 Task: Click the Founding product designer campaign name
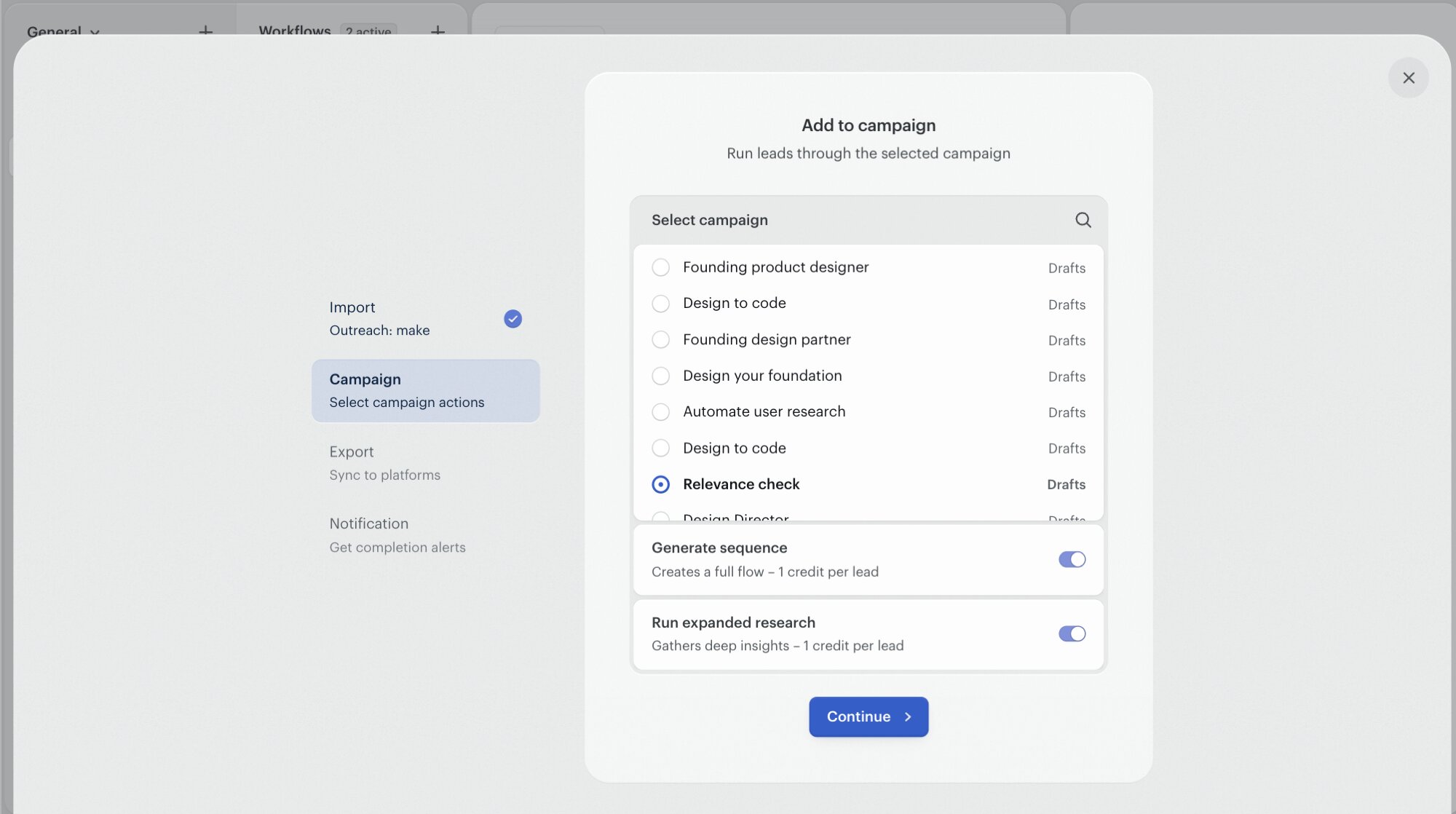point(775,267)
